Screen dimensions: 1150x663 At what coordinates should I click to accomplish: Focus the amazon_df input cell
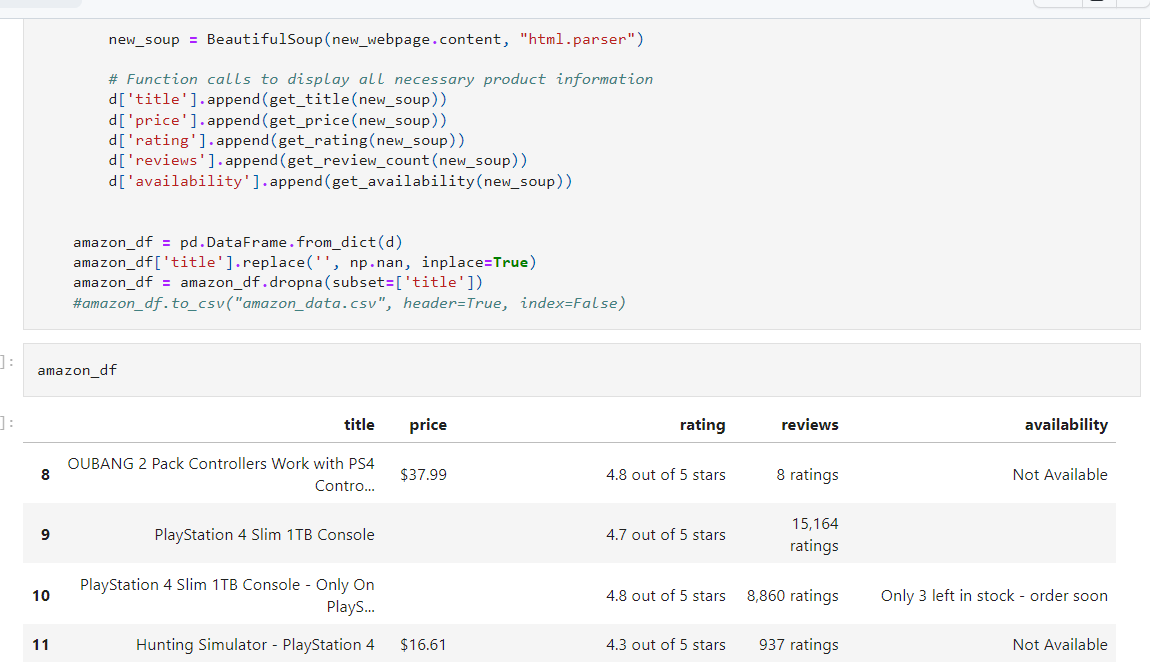pyautogui.click(x=580, y=370)
